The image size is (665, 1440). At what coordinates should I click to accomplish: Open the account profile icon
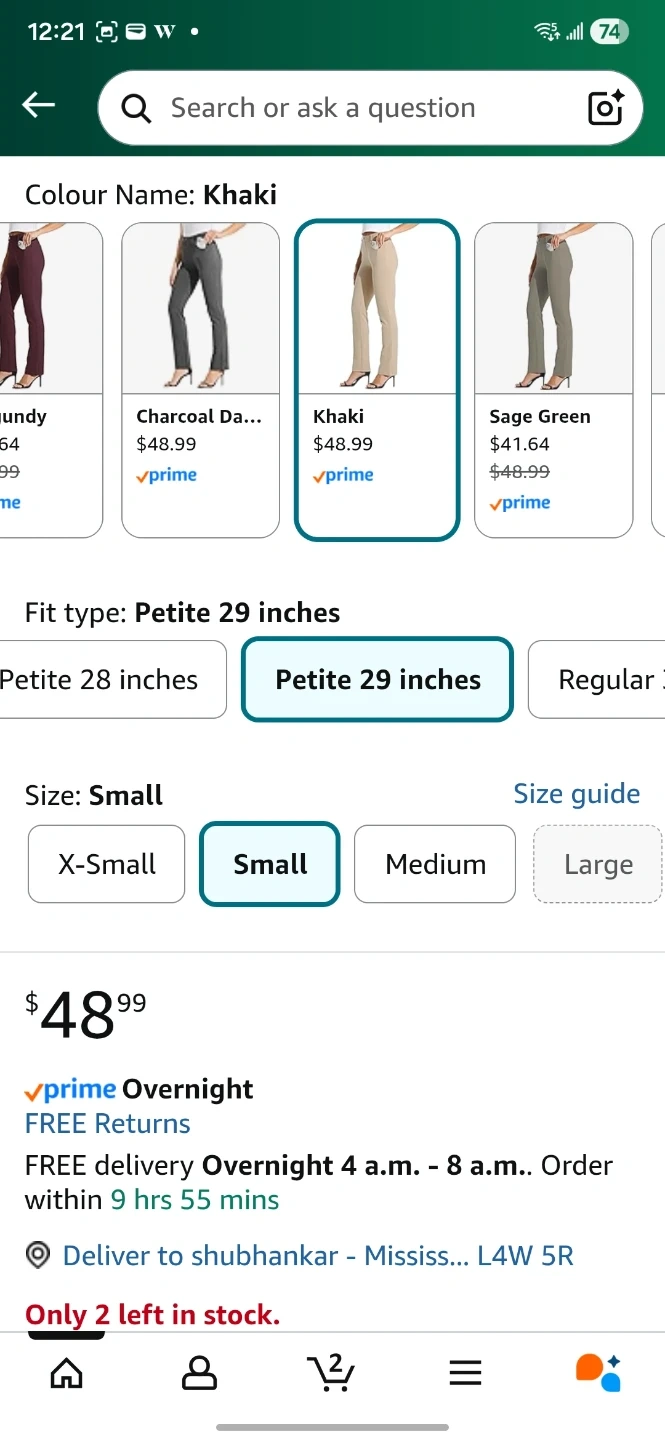tap(199, 1373)
